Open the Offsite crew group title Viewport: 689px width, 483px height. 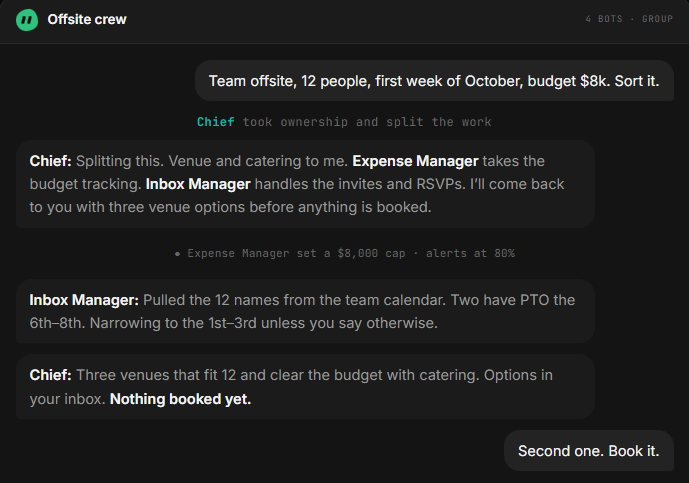(x=87, y=19)
